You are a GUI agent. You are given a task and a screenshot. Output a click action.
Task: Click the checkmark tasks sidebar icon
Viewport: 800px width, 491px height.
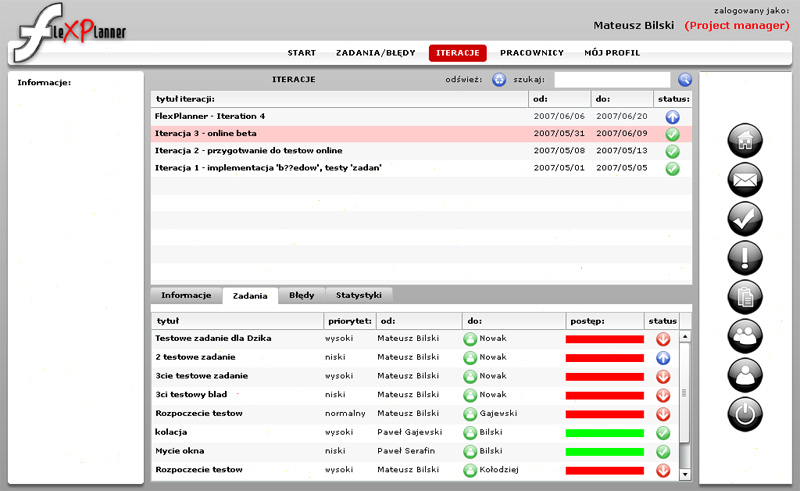pos(745,218)
